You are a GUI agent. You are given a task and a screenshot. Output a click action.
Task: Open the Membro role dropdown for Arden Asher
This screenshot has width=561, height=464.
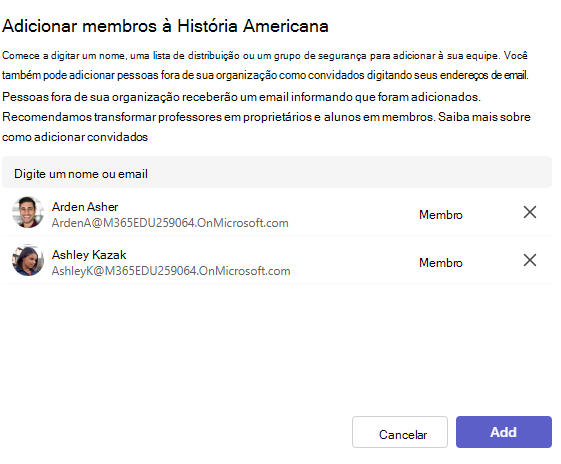(441, 215)
